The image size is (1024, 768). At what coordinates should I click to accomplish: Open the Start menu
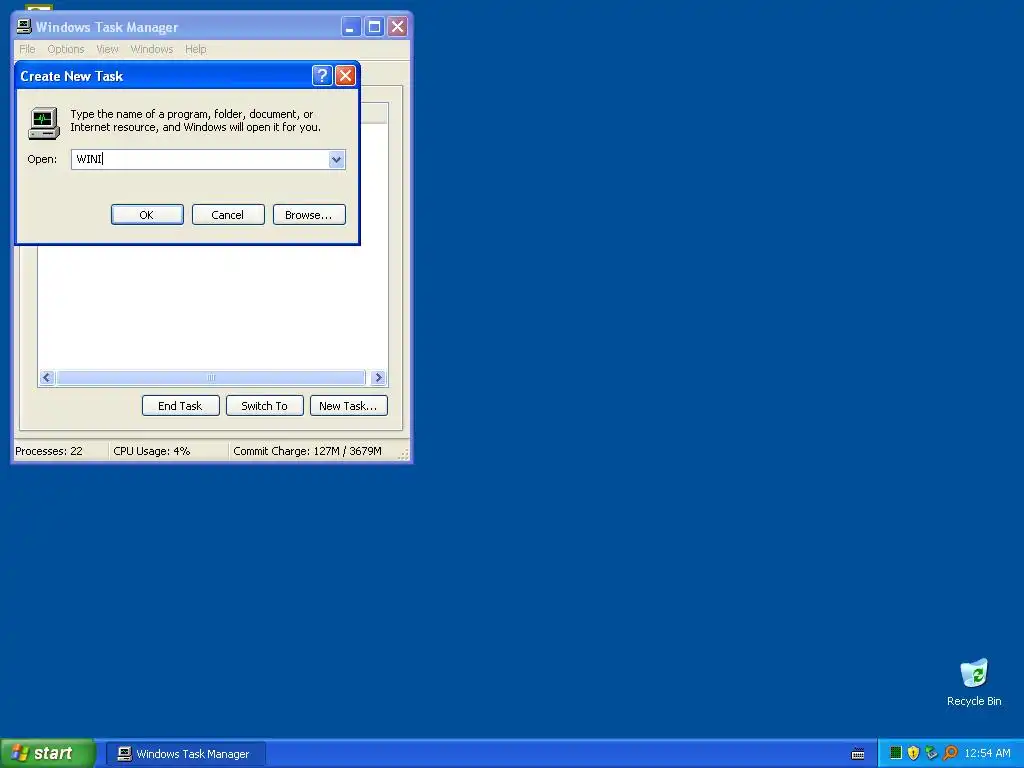tap(48, 754)
